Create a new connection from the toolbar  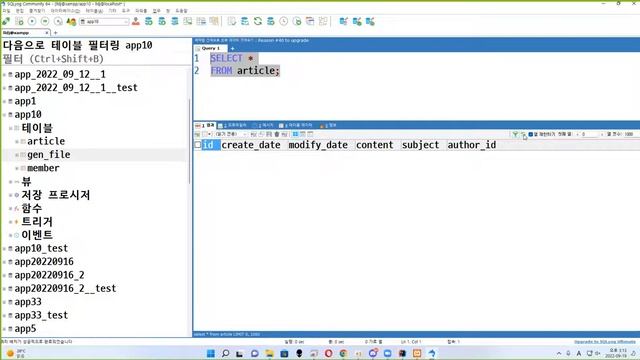coord(6,21)
